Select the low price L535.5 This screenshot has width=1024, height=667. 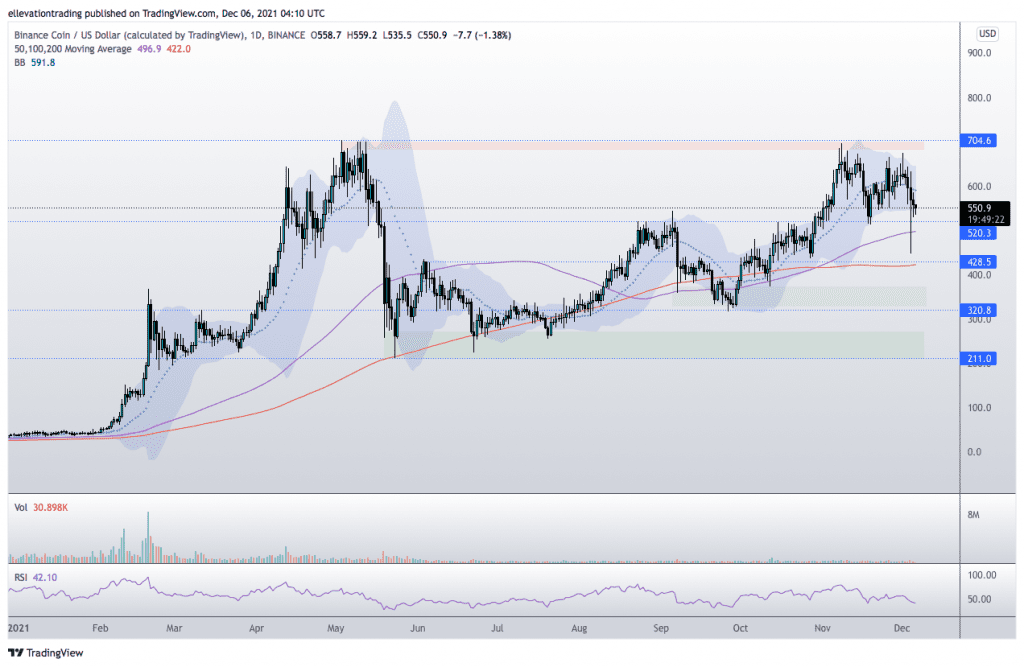pyautogui.click(x=397, y=35)
